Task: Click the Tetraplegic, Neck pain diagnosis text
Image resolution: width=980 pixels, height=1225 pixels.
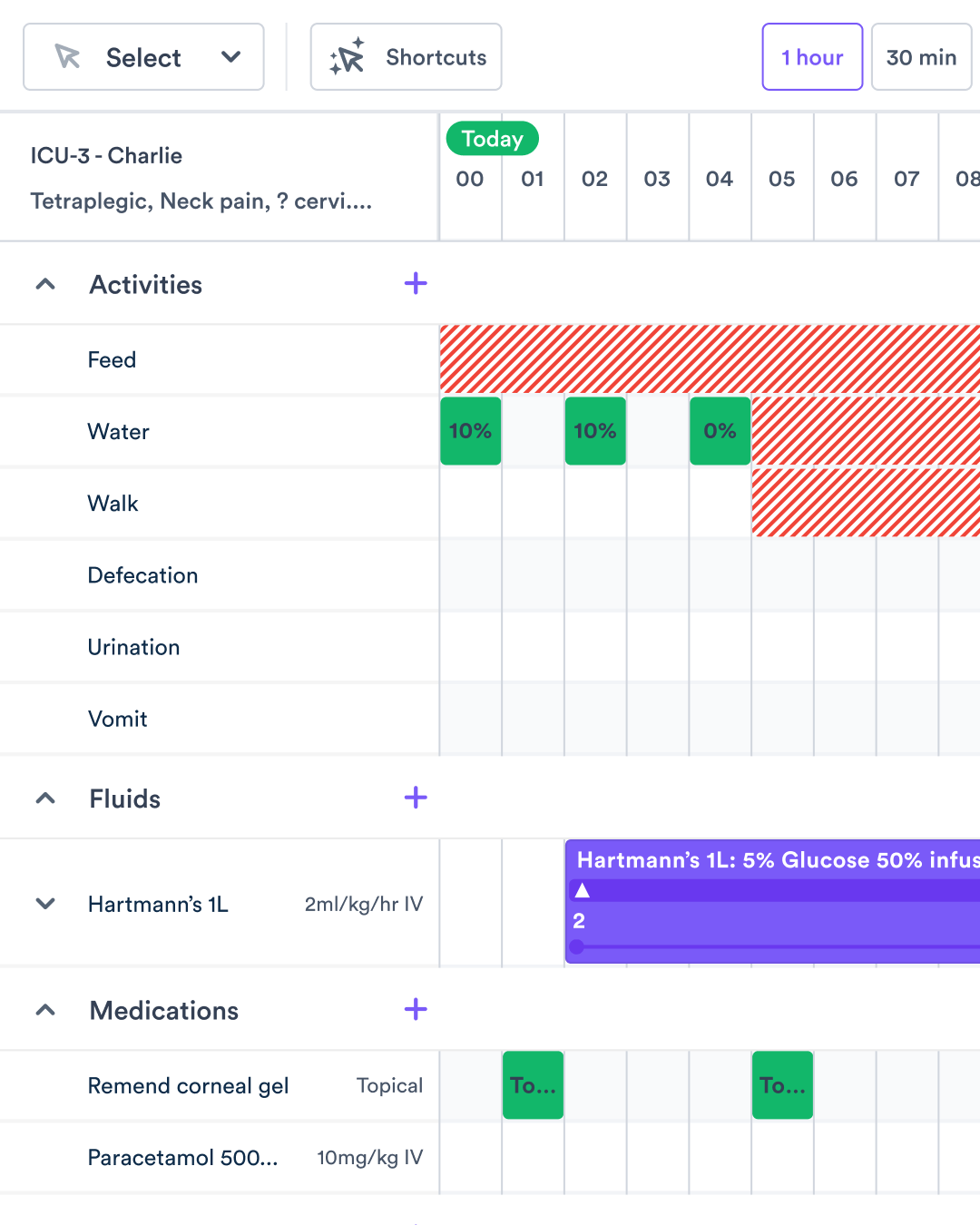Action: 201,201
